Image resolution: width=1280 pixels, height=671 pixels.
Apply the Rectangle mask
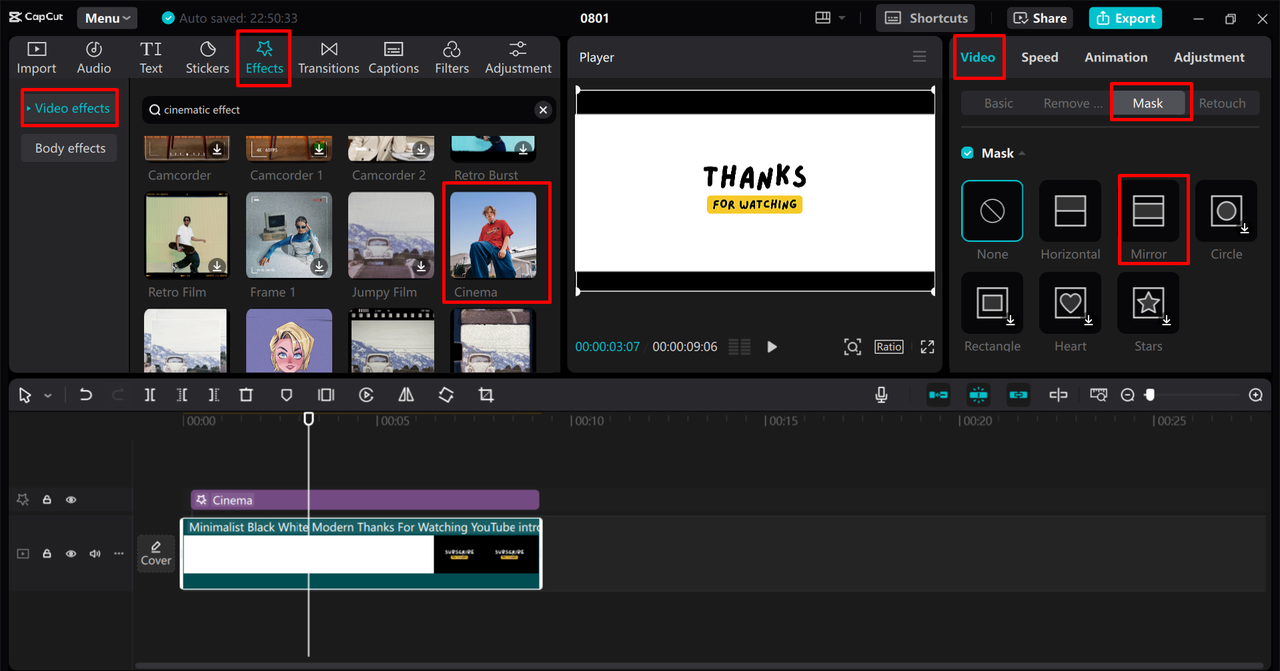(x=992, y=303)
